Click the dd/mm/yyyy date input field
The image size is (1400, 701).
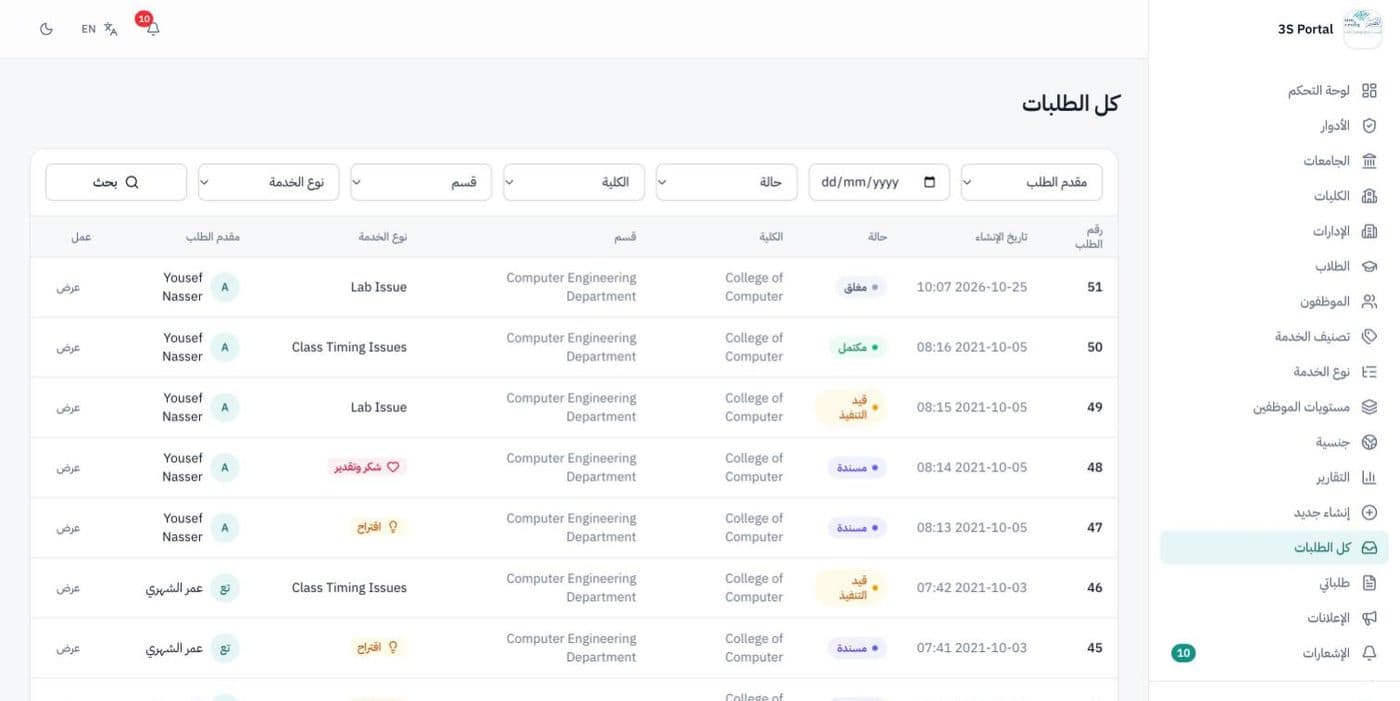(x=879, y=182)
